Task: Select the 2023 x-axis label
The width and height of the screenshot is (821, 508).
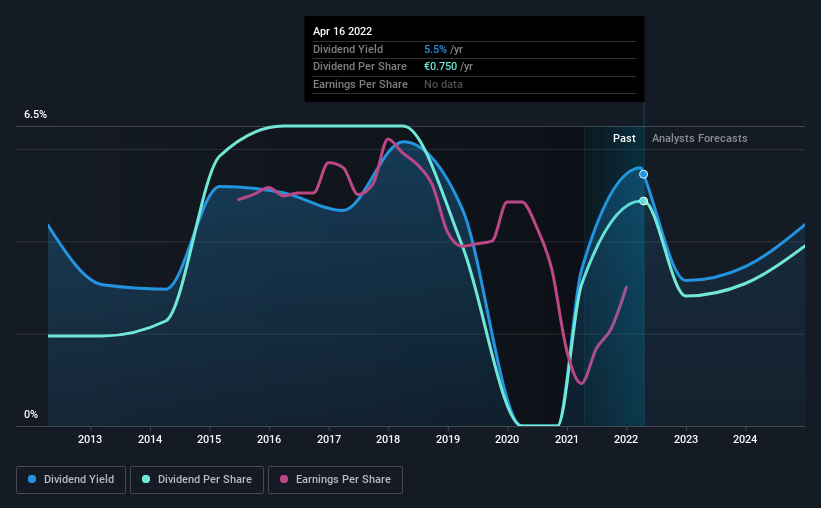Action: tap(686, 439)
